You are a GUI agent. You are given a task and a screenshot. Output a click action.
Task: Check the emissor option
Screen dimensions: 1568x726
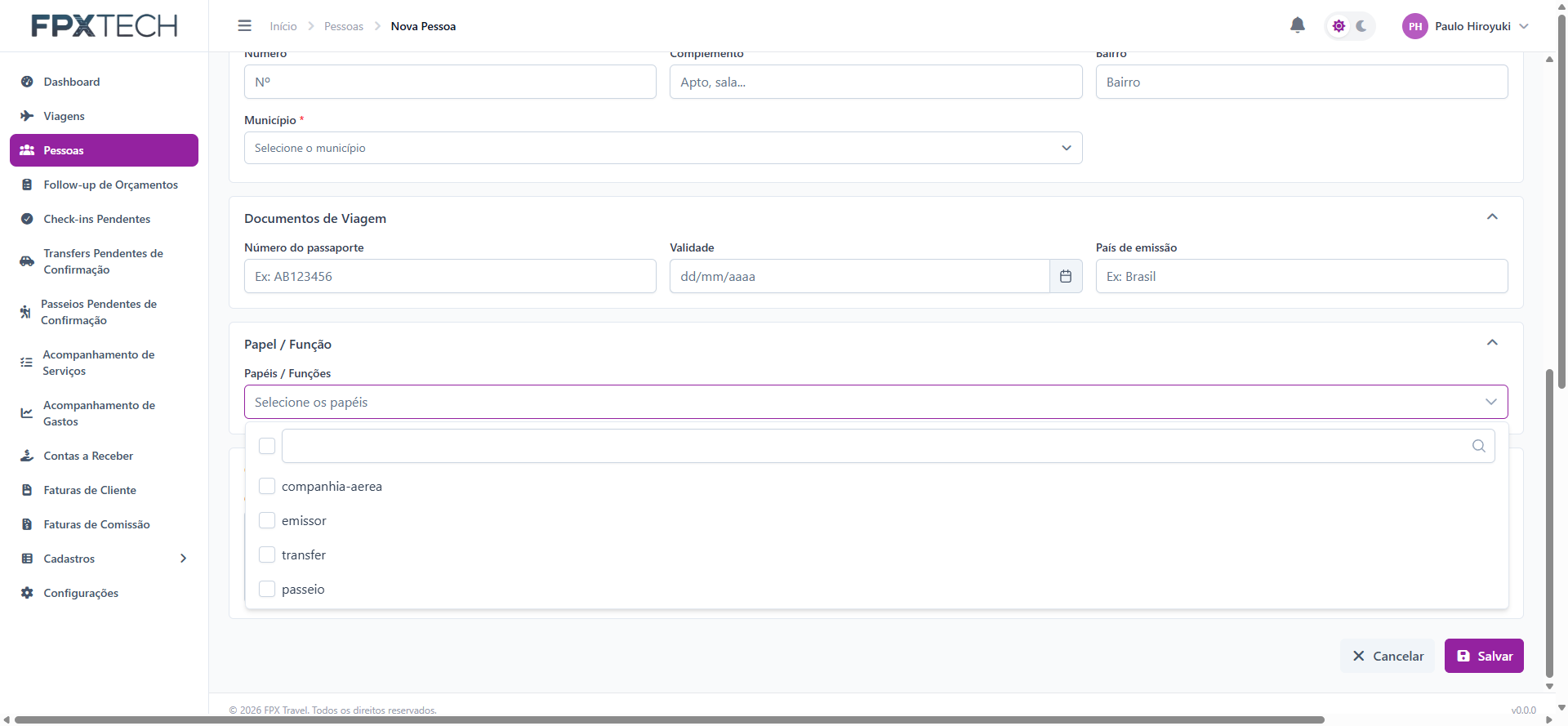pos(267,520)
